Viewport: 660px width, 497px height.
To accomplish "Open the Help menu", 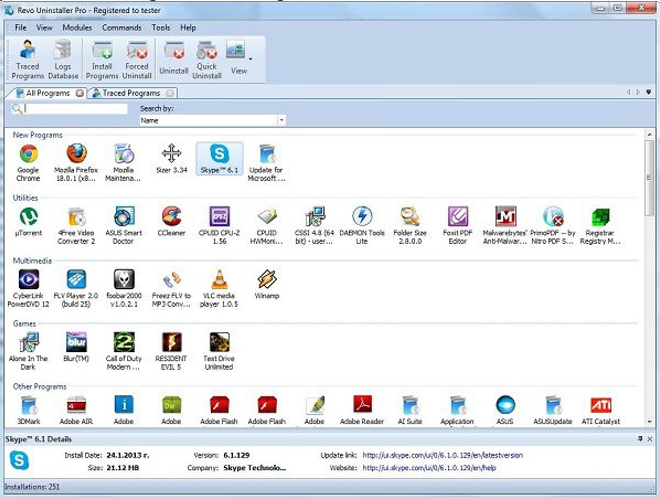I will tap(188, 28).
